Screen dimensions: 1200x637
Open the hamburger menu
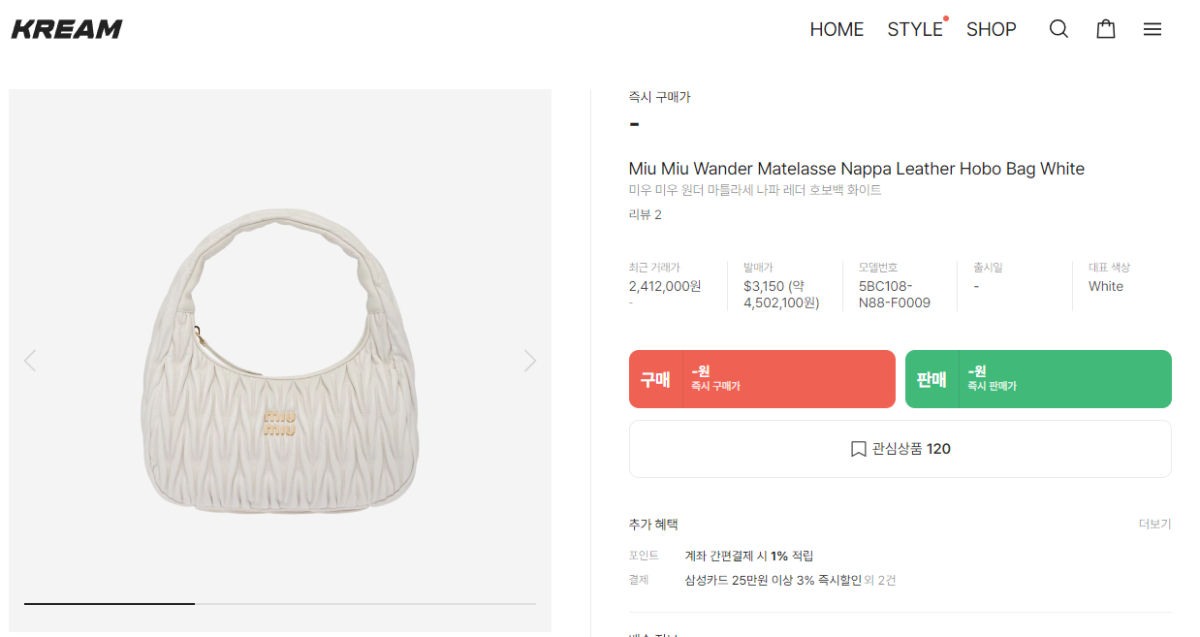point(1152,29)
